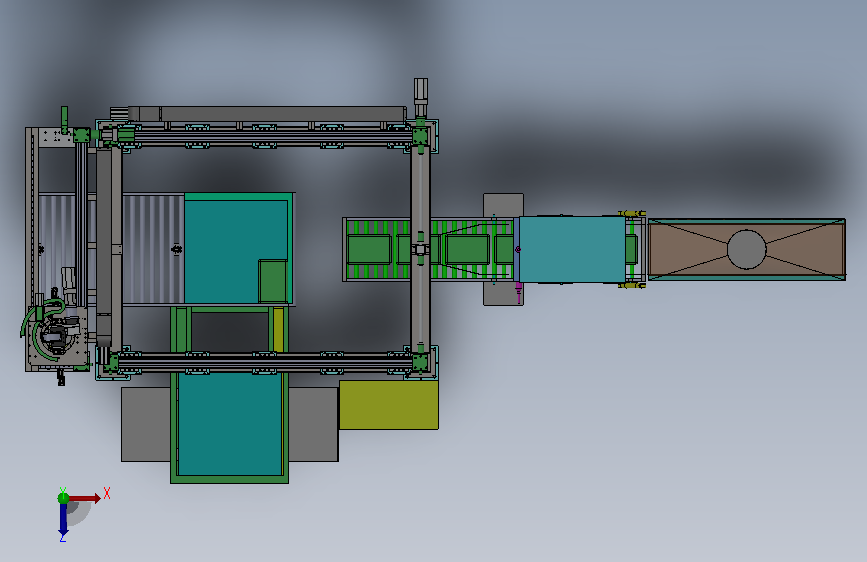Select the leftmost green box on roller conveyor
867x562 pixels.
[369, 249]
